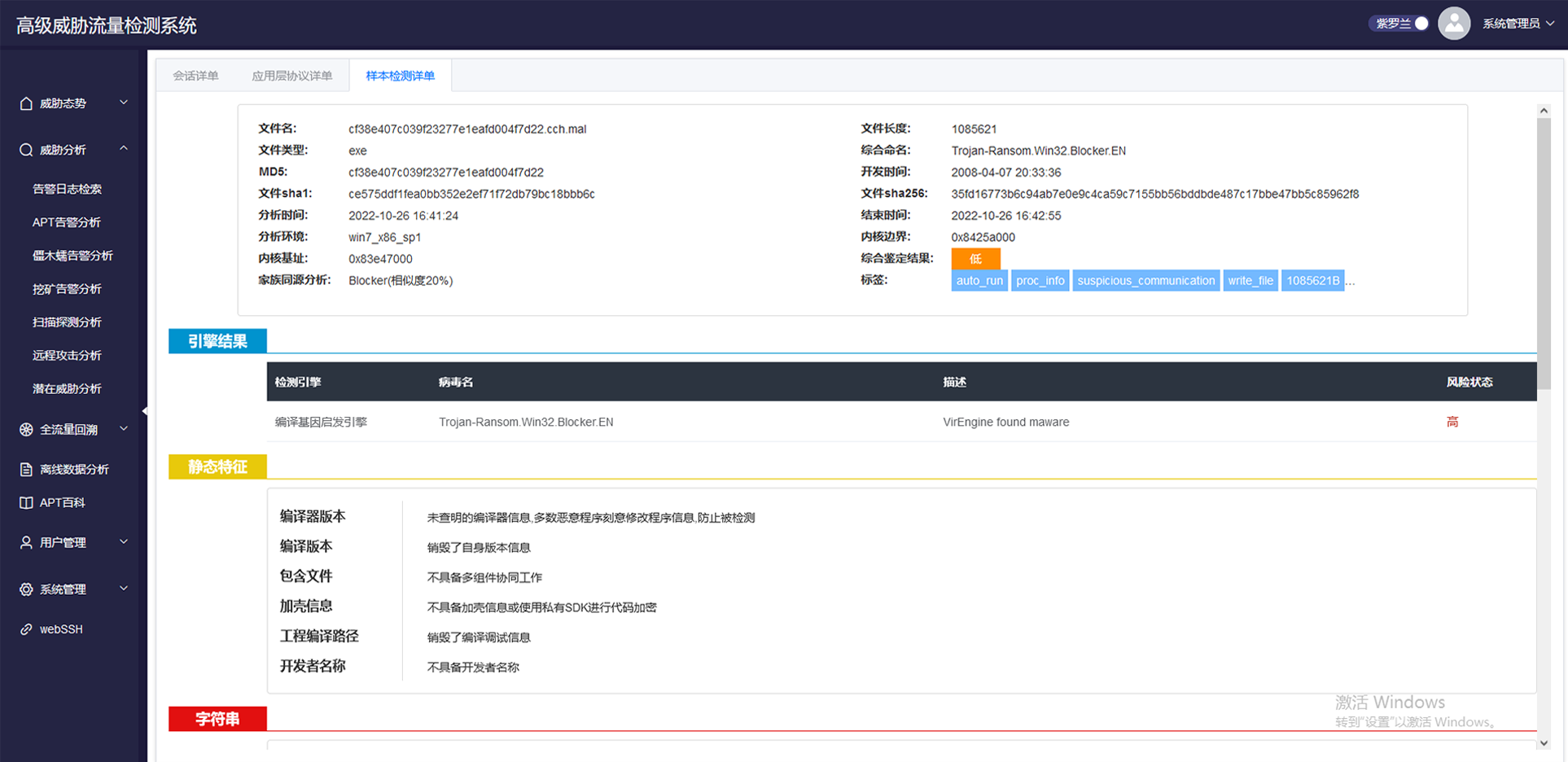
Task: Switch to the 会话详单 tab
Action: pyautogui.click(x=195, y=76)
